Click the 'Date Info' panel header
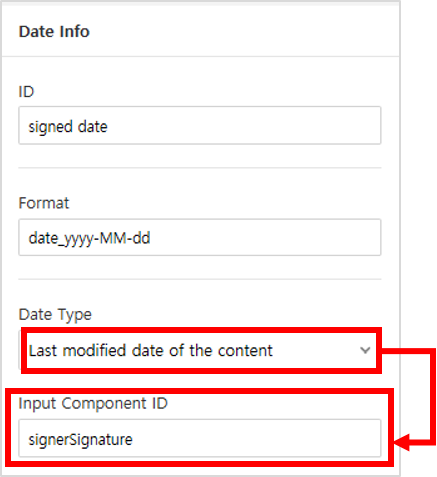The image size is (437, 477). coord(54,32)
